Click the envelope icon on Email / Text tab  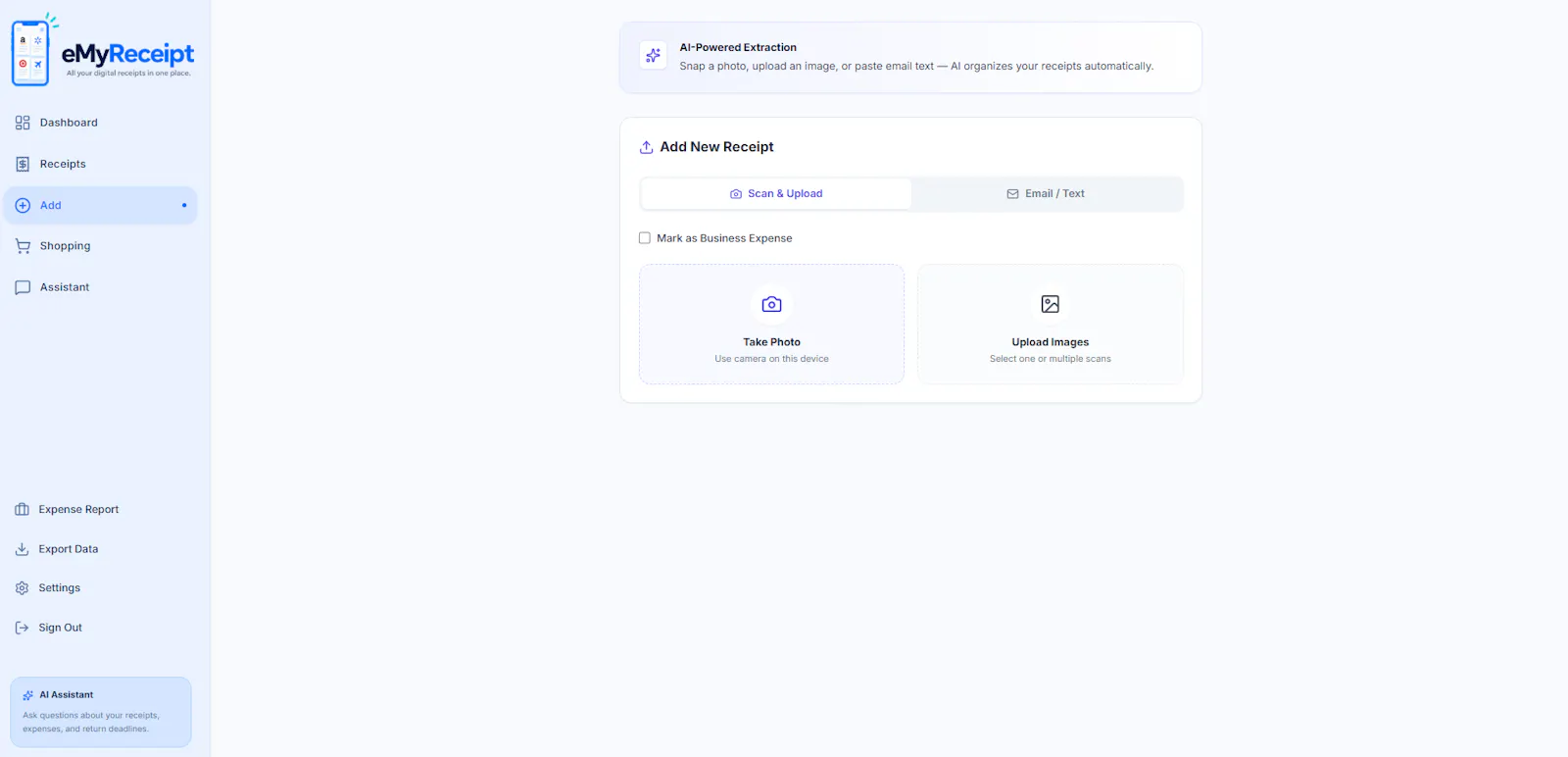[1012, 194]
